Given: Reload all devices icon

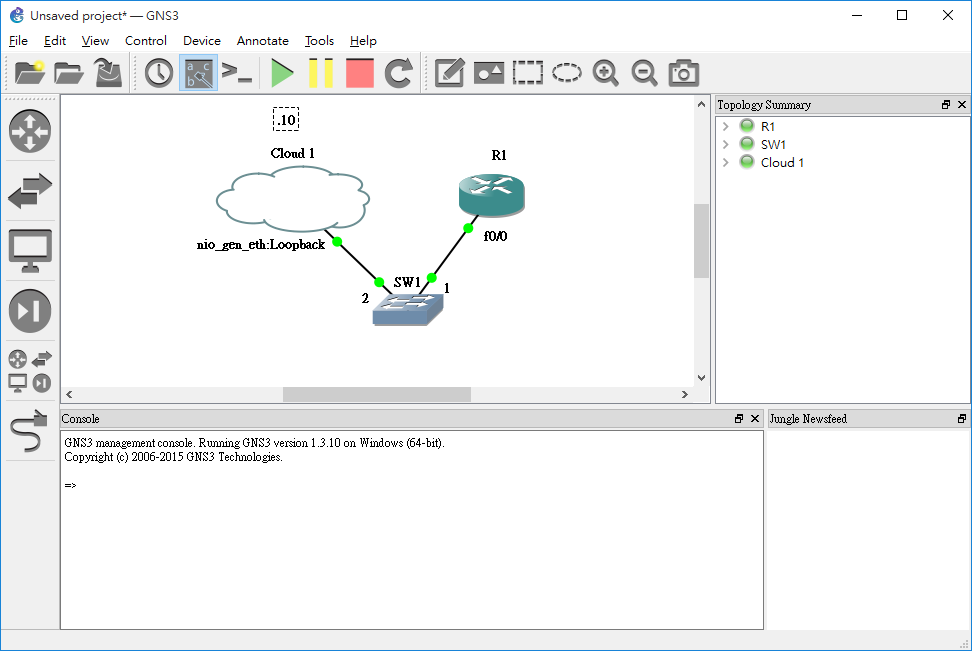Looking at the screenshot, I should pyautogui.click(x=399, y=73).
